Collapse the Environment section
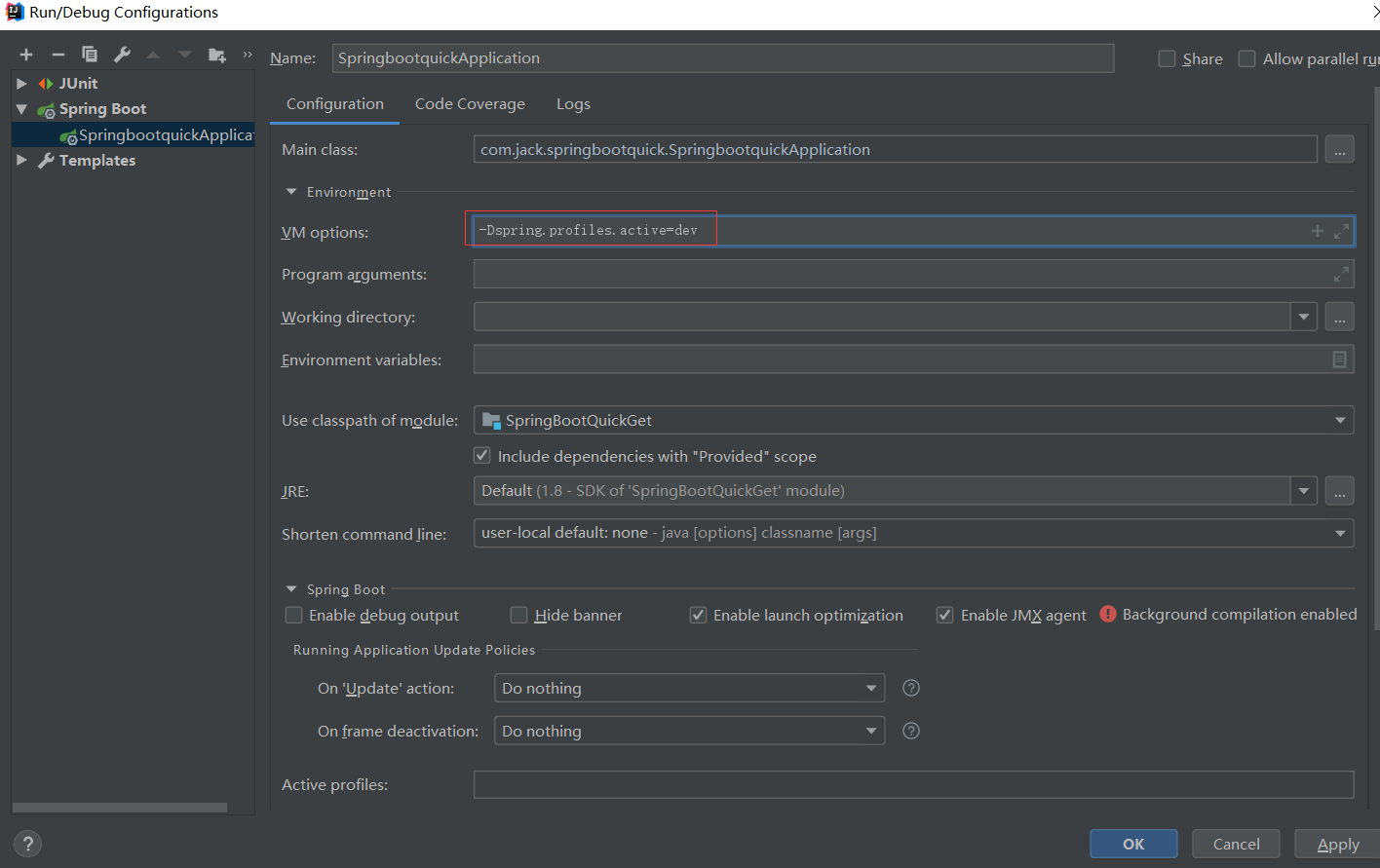1380x868 pixels. pyautogui.click(x=290, y=192)
